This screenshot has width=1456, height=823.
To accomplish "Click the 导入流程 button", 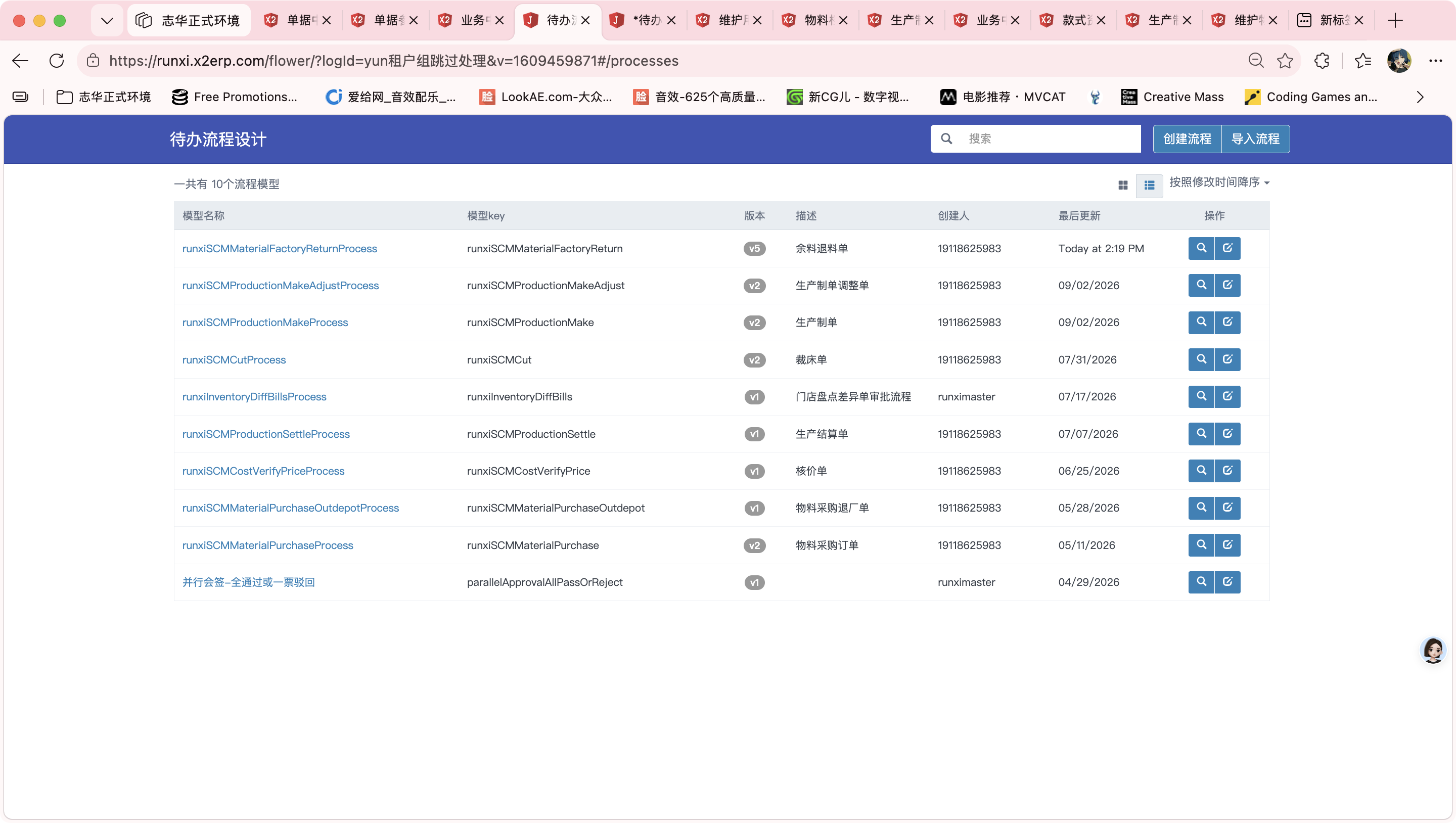I will [1255, 139].
